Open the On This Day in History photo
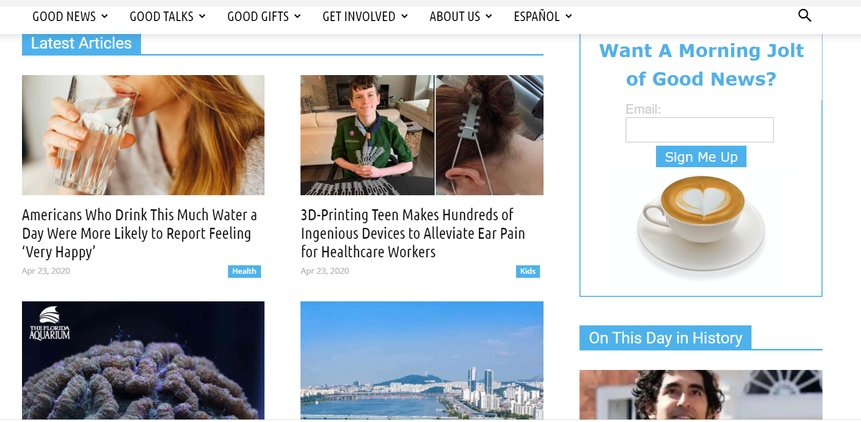This screenshot has width=861, height=422. point(701,395)
